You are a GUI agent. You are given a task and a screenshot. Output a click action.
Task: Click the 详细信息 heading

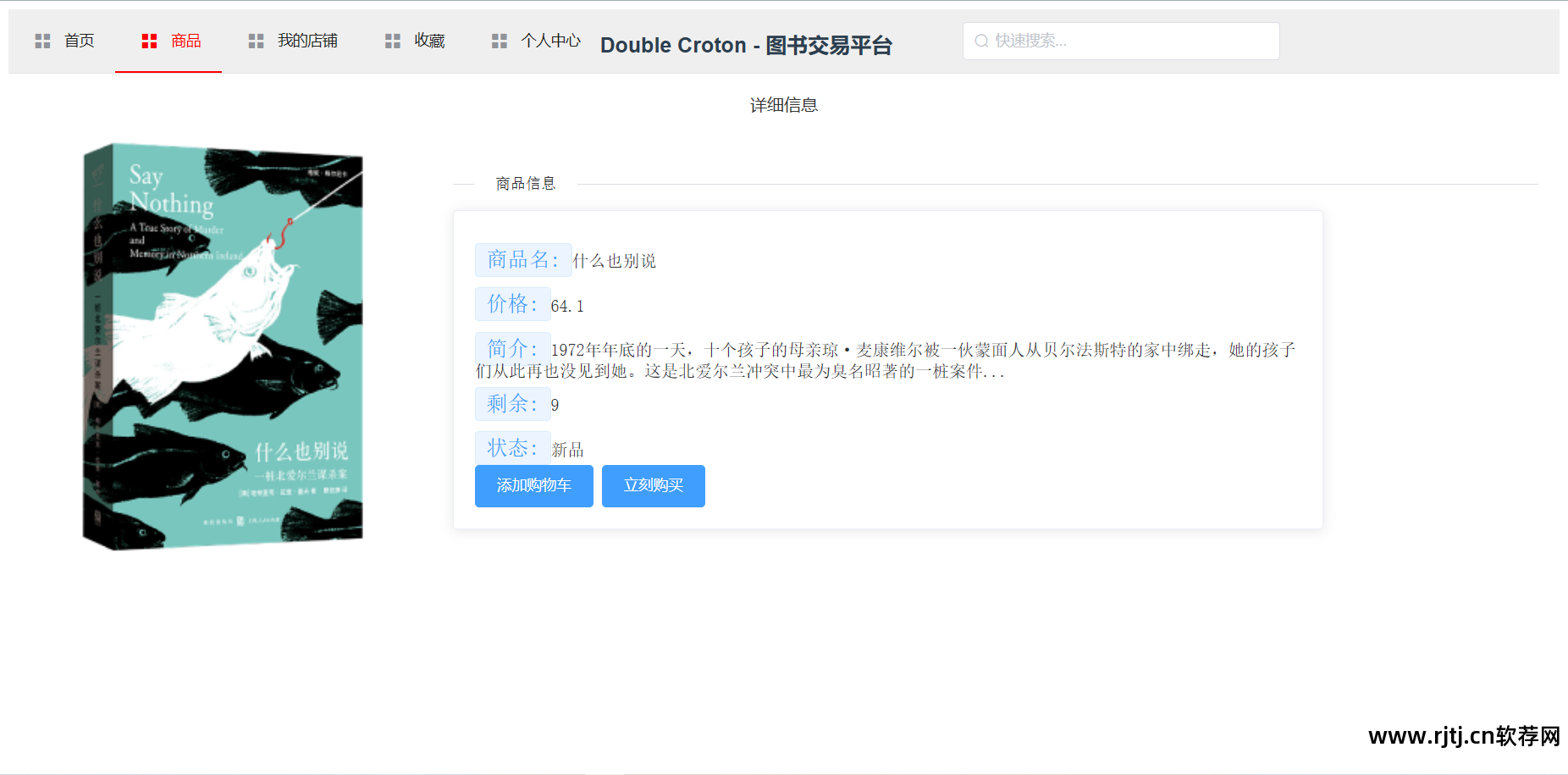[784, 105]
